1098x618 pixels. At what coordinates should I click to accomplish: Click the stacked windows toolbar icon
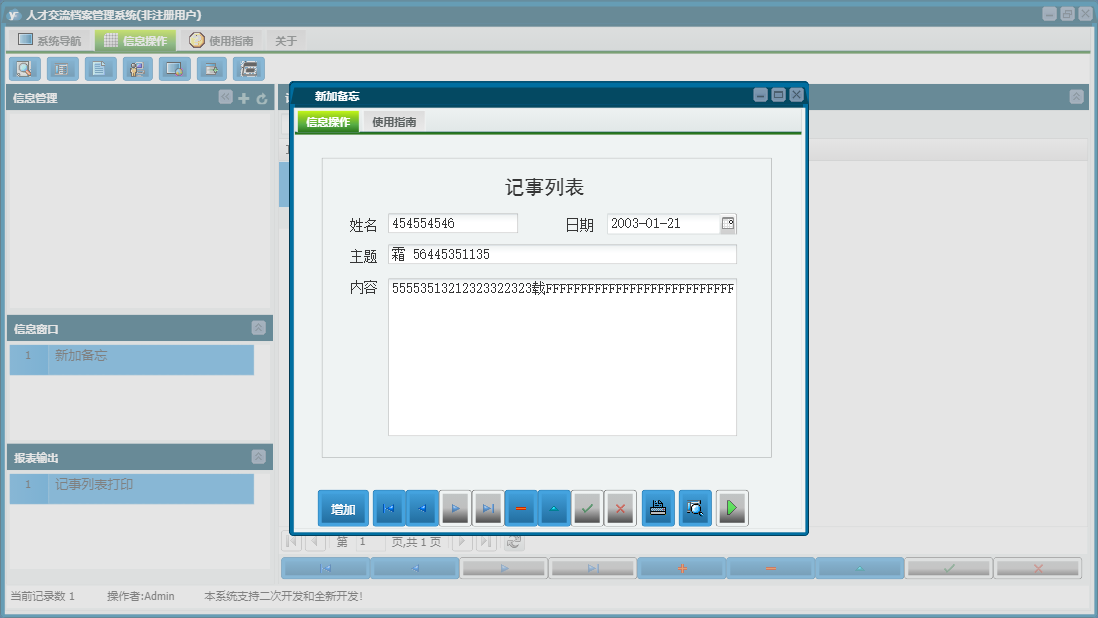pos(249,69)
